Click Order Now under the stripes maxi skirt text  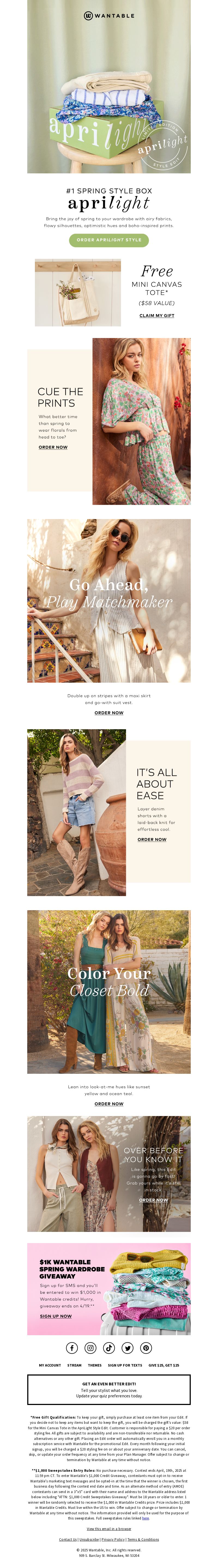point(109,712)
